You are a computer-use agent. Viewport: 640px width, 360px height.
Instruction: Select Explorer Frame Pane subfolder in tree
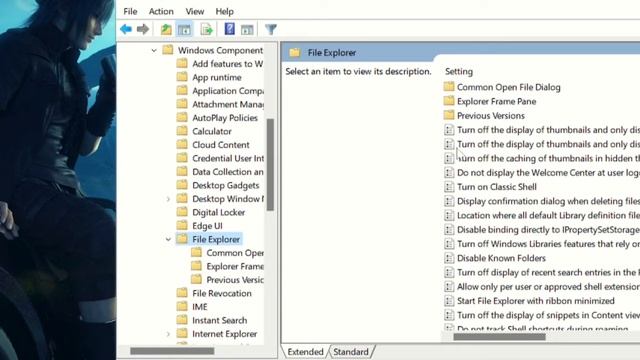tap(227, 266)
